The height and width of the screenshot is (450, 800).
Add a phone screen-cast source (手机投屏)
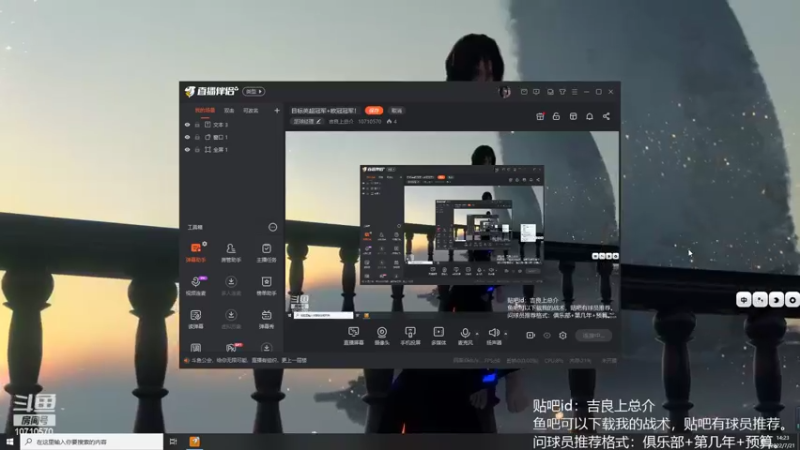410,336
